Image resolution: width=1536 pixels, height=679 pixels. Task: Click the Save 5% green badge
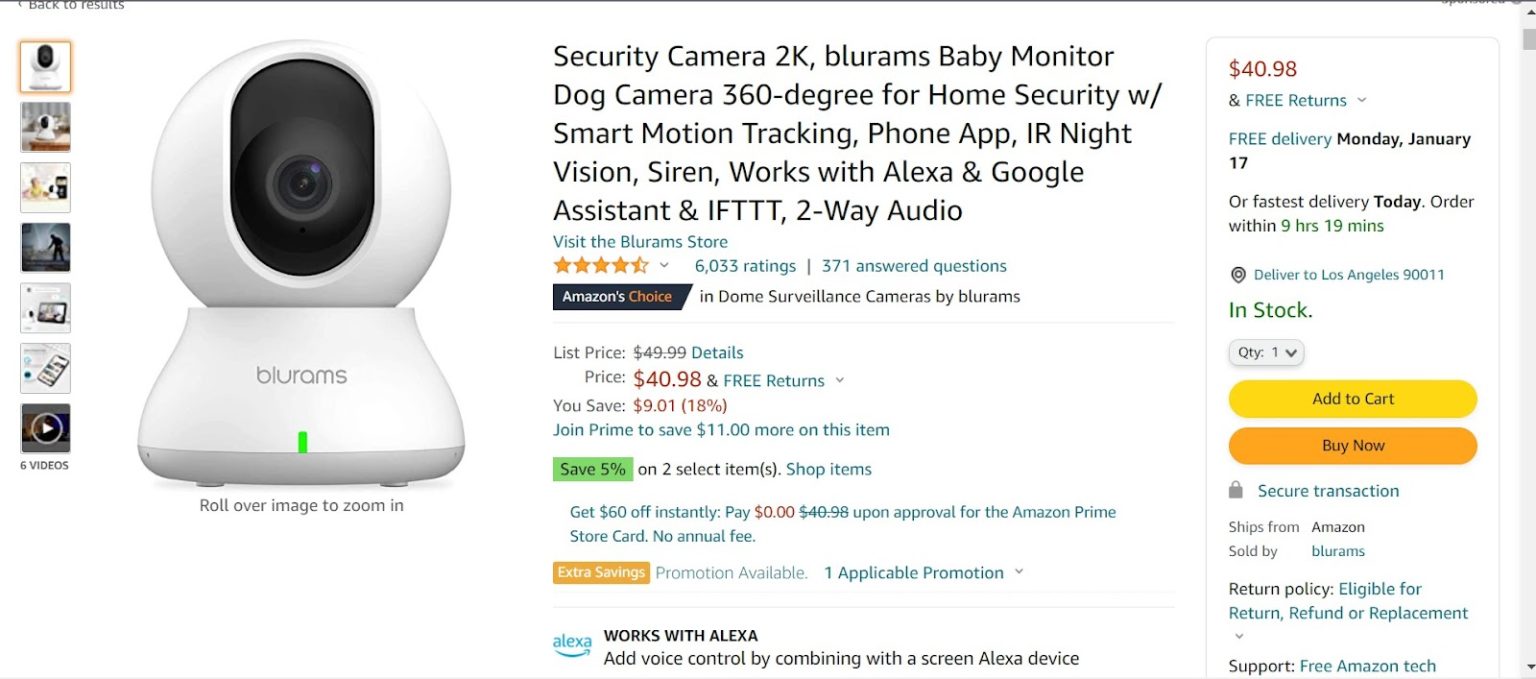click(593, 469)
